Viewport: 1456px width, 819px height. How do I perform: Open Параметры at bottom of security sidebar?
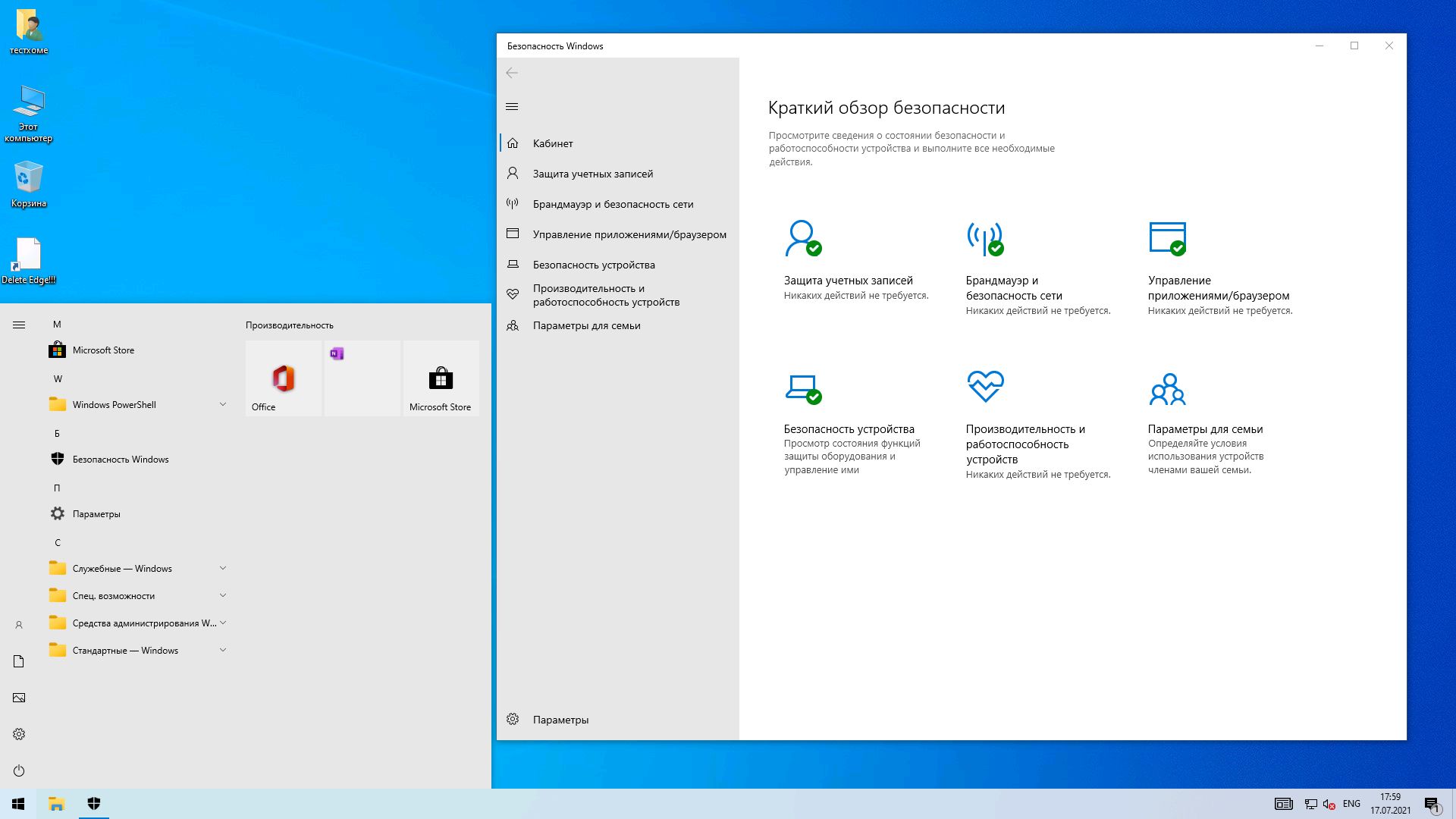coord(560,720)
